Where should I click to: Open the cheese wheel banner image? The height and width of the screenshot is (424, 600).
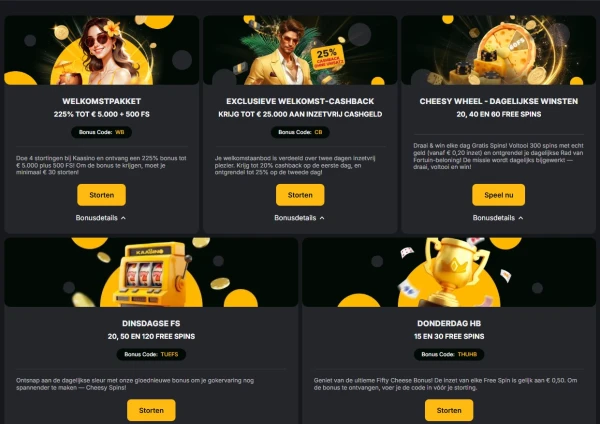(x=499, y=50)
